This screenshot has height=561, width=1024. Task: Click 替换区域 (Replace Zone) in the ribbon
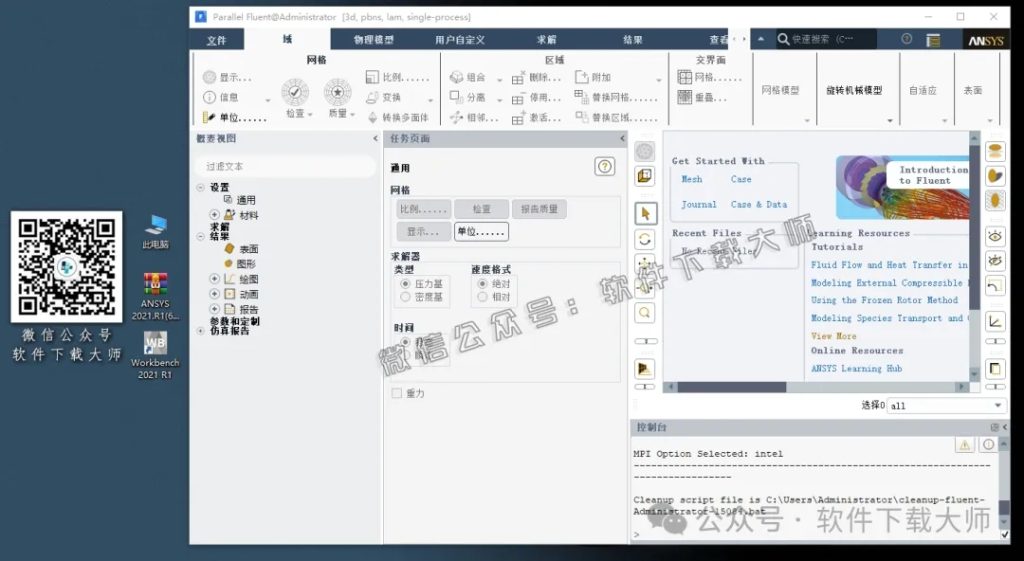(616, 118)
